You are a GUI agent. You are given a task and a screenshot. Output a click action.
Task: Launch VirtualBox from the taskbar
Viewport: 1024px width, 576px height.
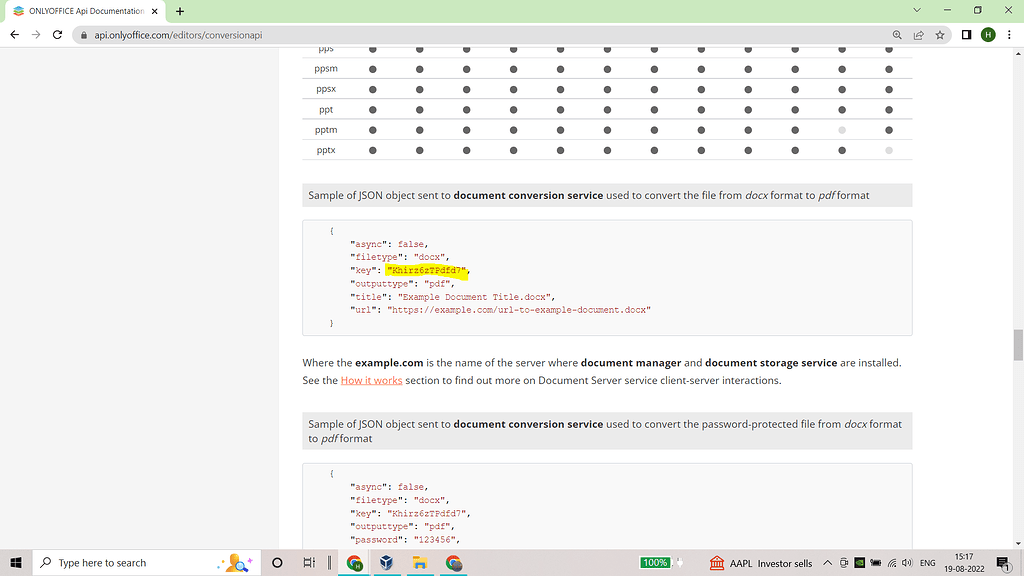[x=386, y=563]
